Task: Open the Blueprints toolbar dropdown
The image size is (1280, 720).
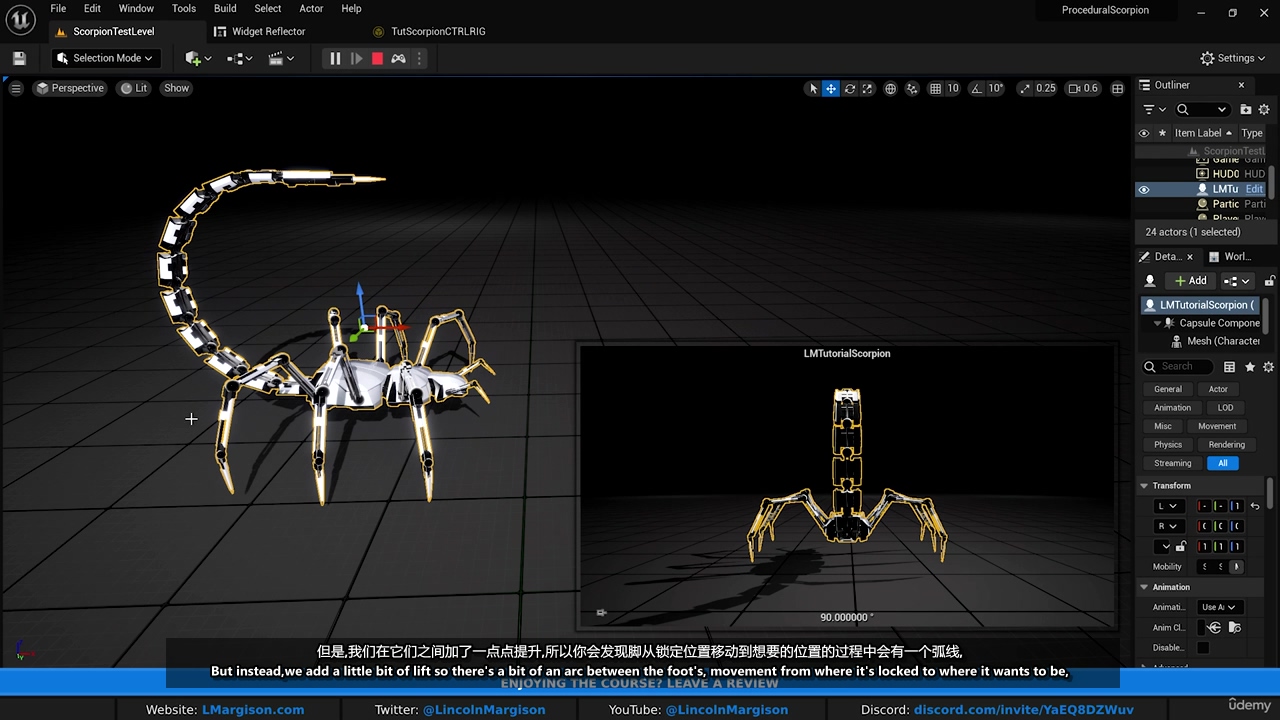Action: 239,58
